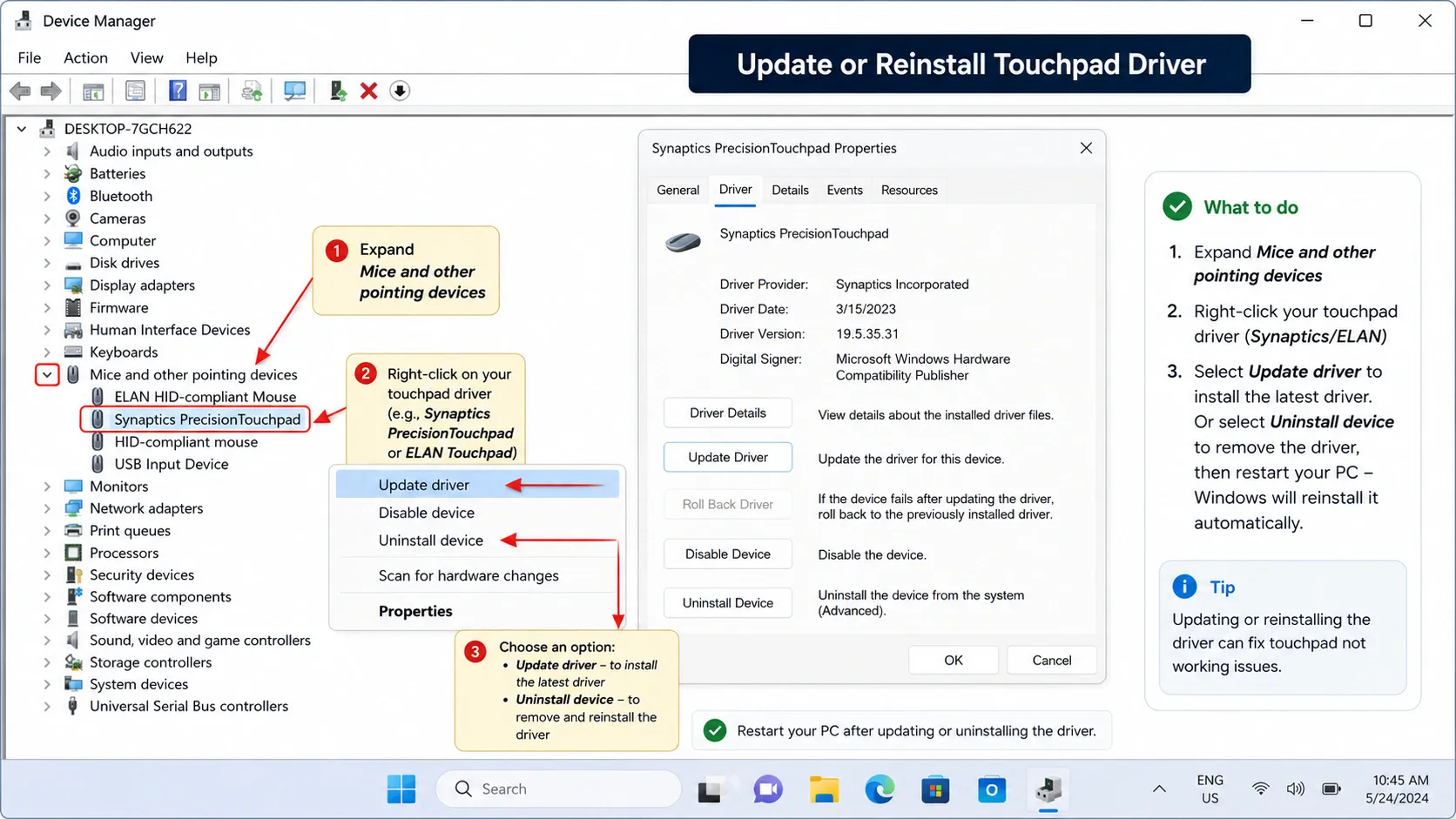Click the Properties toolbar icon
This screenshot has width=1456, height=819.
click(135, 91)
